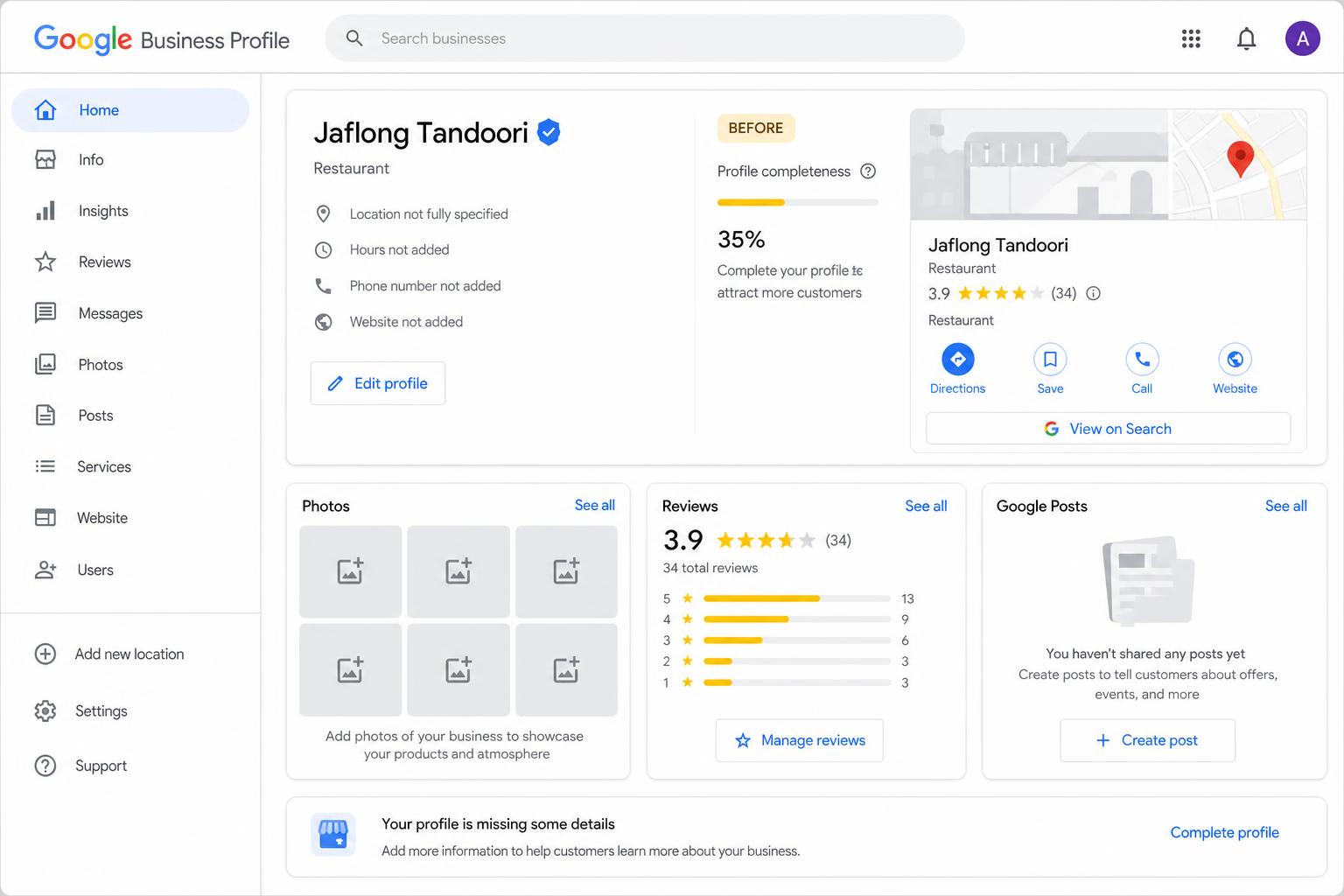Click the globe icon beside Website not added
This screenshot has height=896, width=1344.
(x=323, y=322)
